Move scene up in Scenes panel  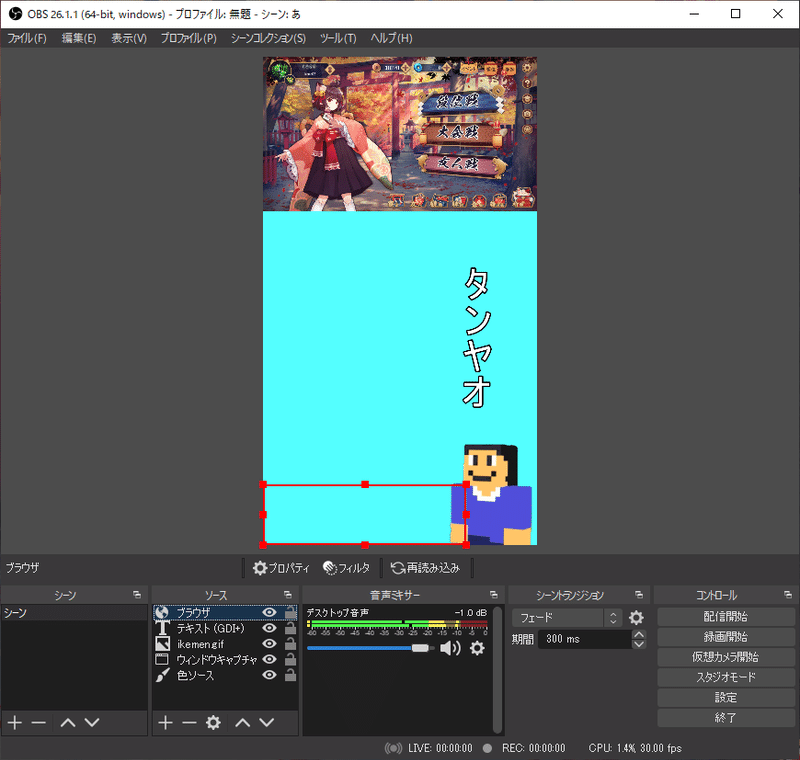click(x=68, y=722)
